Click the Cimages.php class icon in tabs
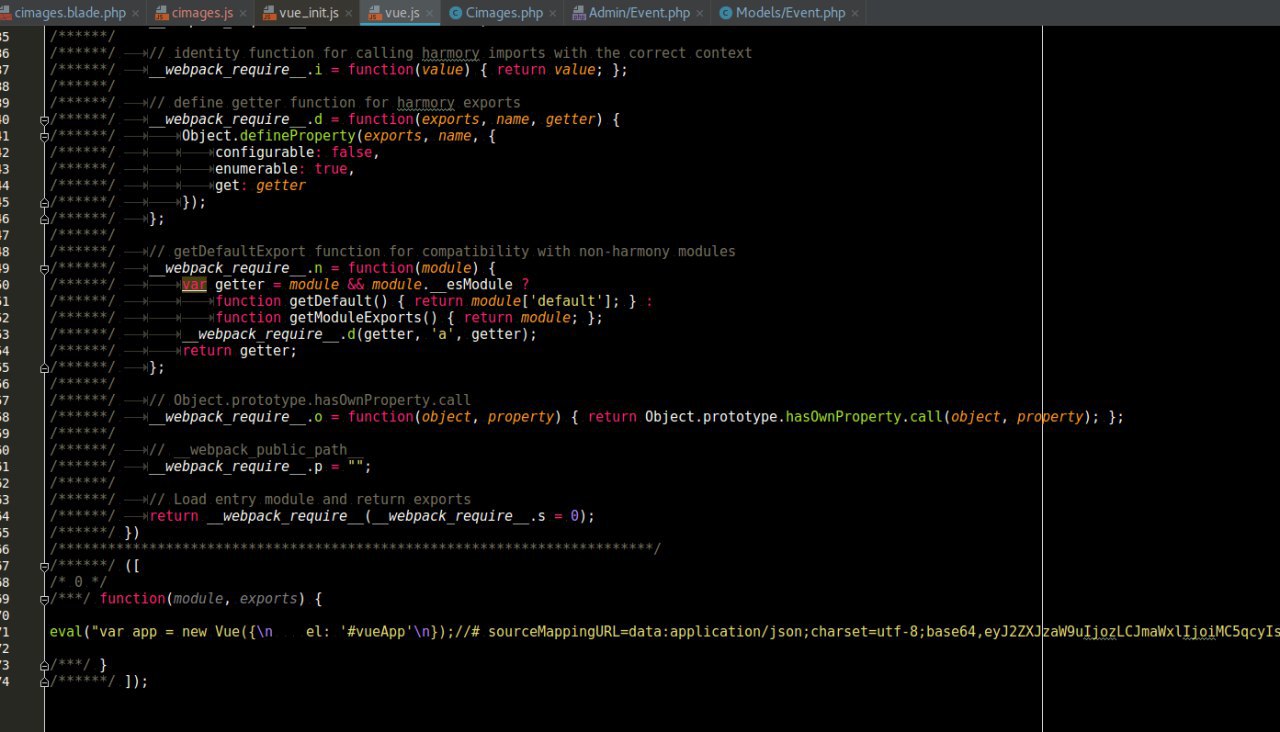Image resolution: width=1280 pixels, height=732 pixels. click(456, 13)
